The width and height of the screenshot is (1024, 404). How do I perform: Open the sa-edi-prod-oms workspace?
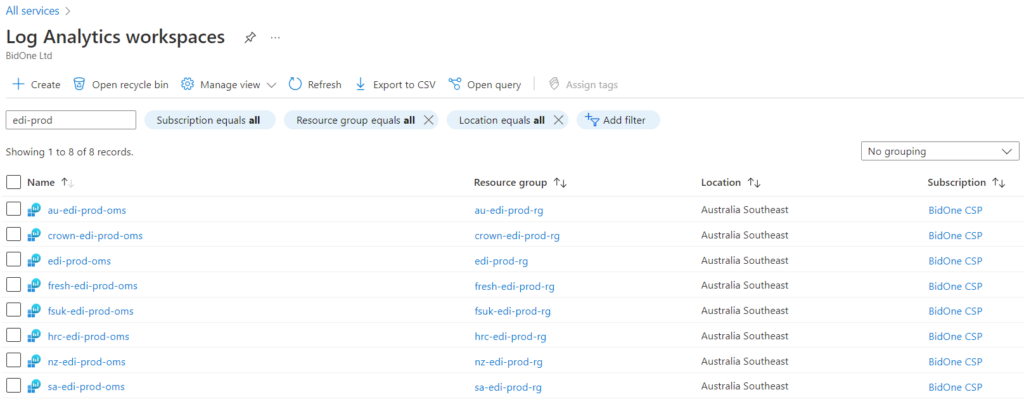tap(86, 386)
